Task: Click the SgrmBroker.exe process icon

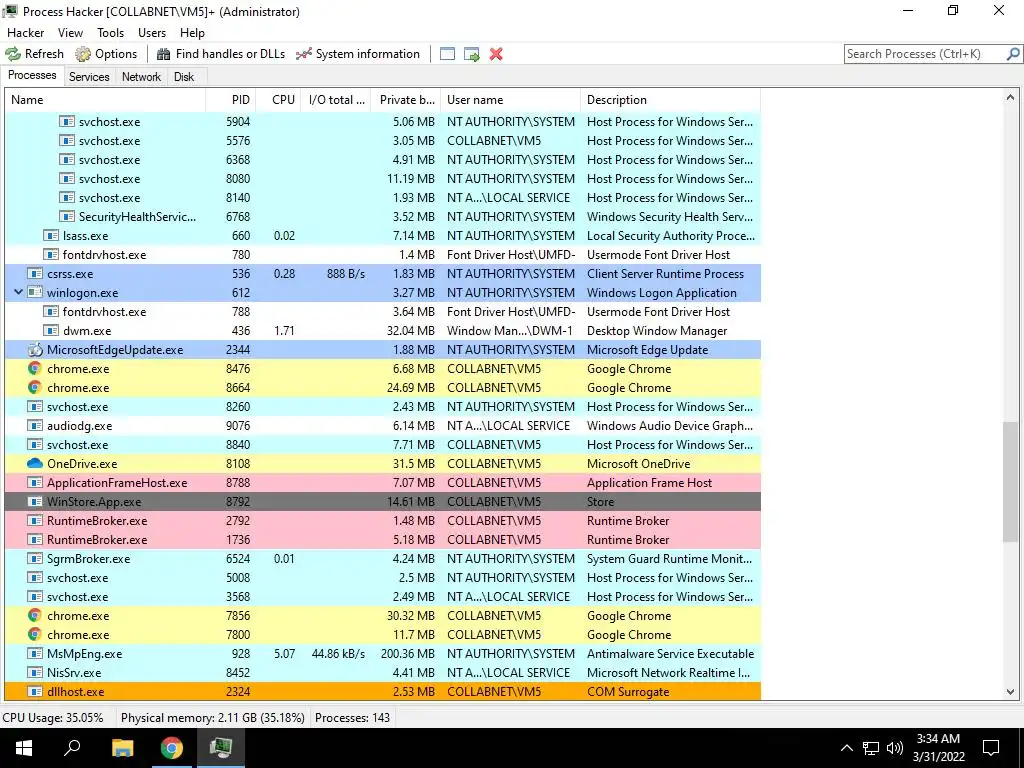Action: point(35,558)
